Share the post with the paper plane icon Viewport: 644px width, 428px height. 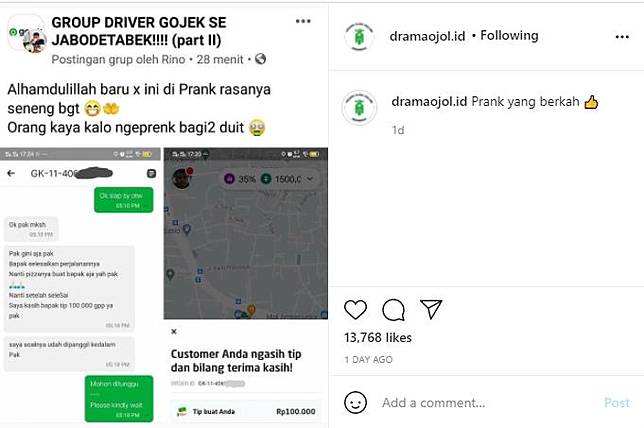tap(431, 309)
